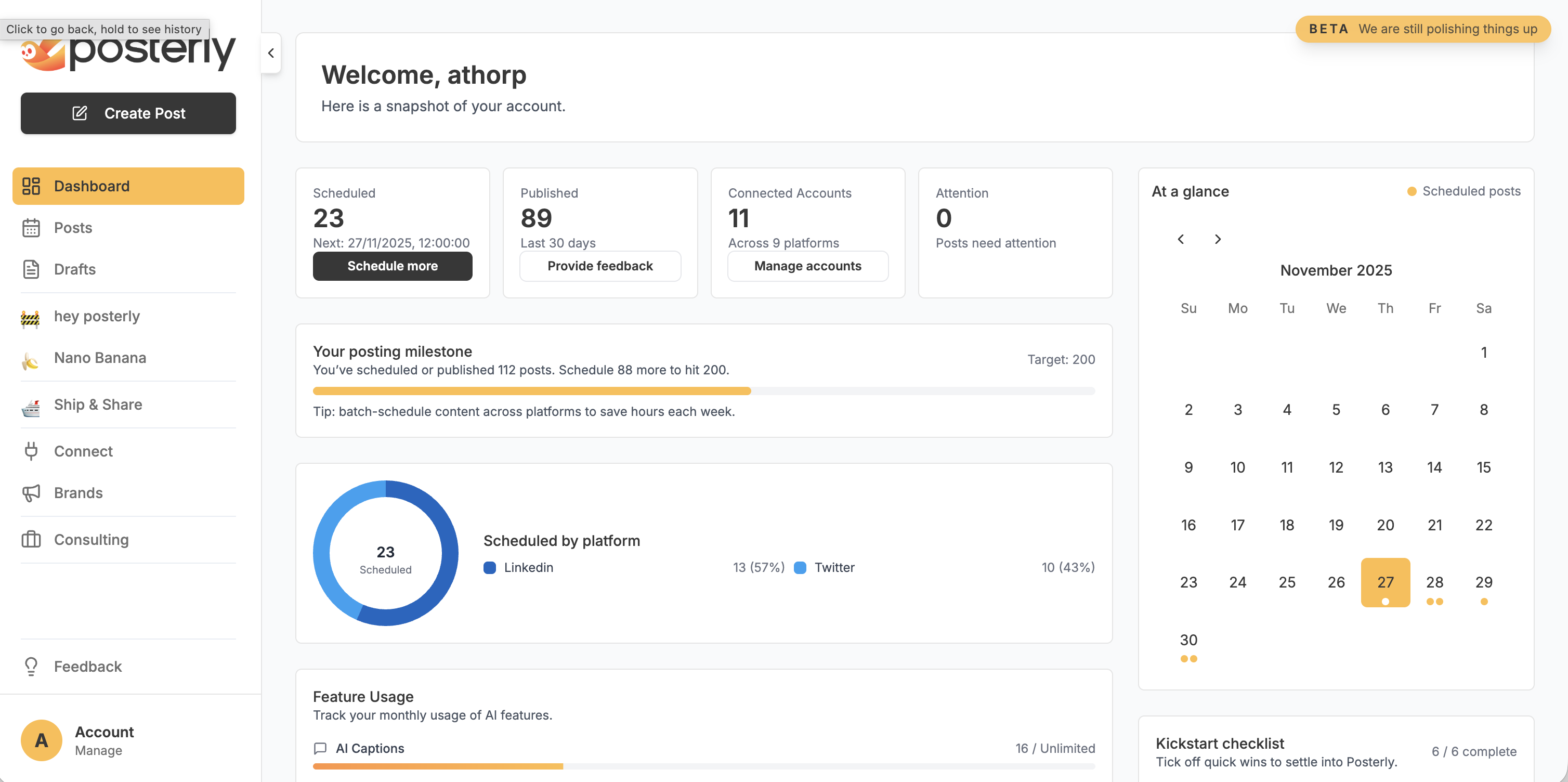Go to previous month in calendar

tap(1182, 239)
